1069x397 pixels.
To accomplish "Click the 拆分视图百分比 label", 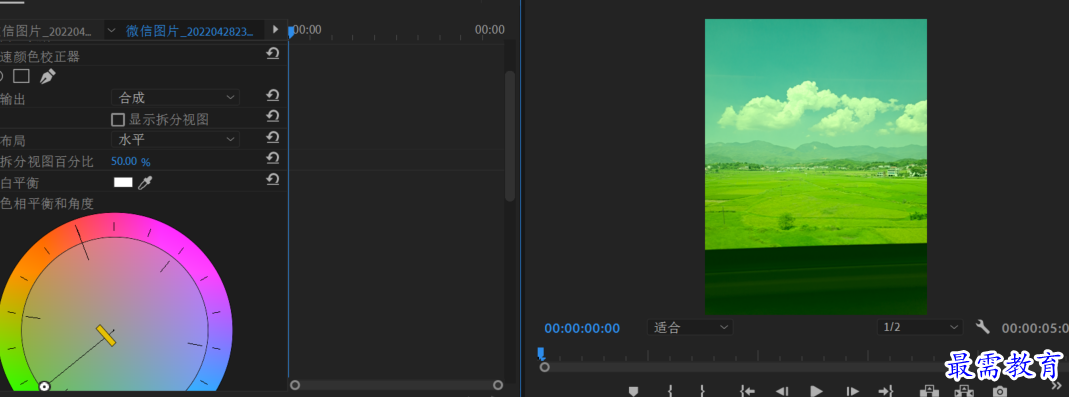I will [x=47, y=162].
